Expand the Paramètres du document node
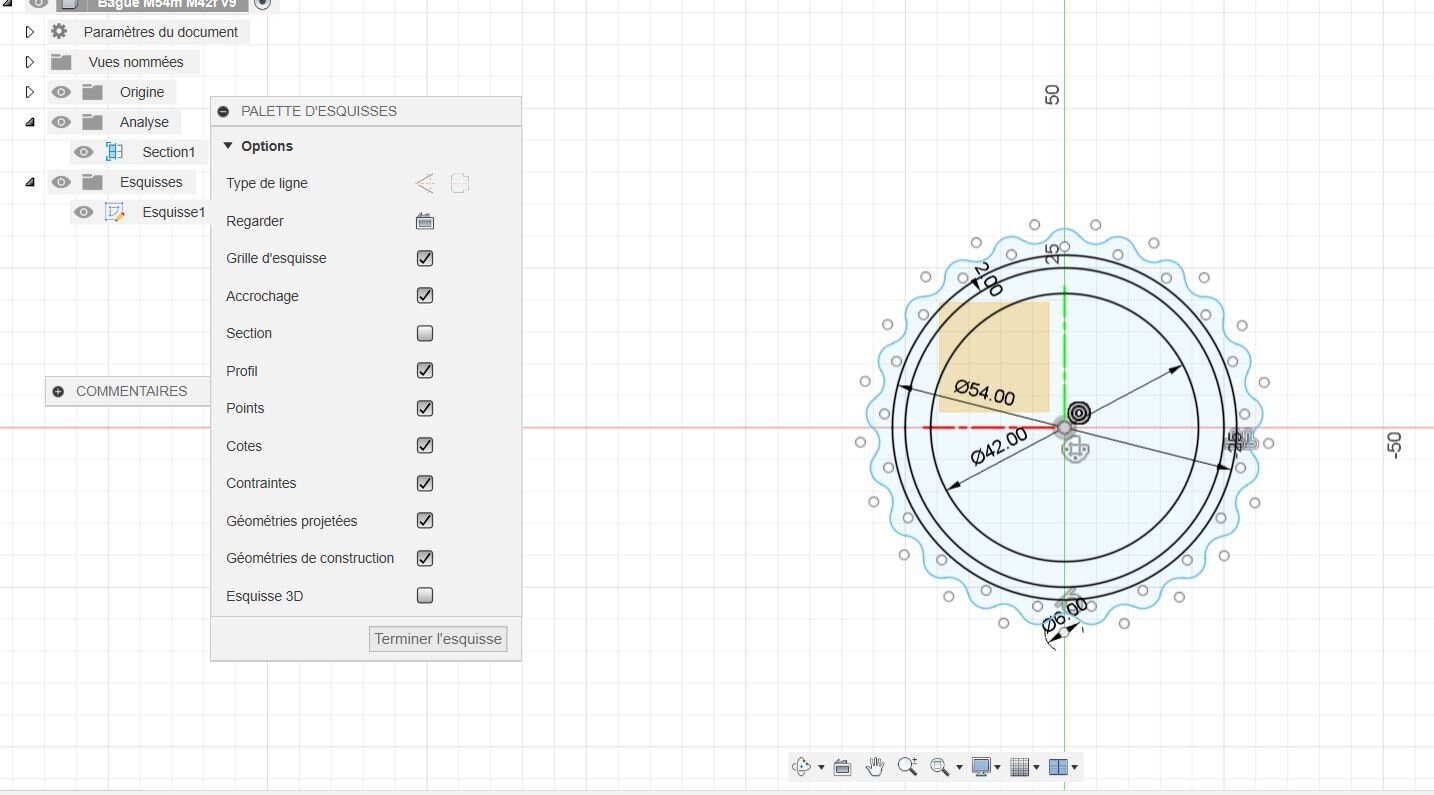 [x=30, y=32]
